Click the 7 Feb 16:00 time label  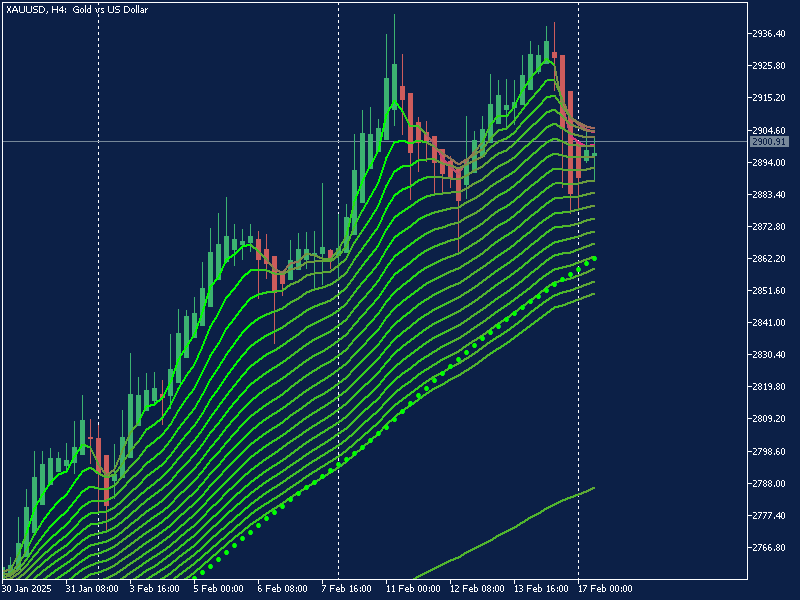pos(347,589)
